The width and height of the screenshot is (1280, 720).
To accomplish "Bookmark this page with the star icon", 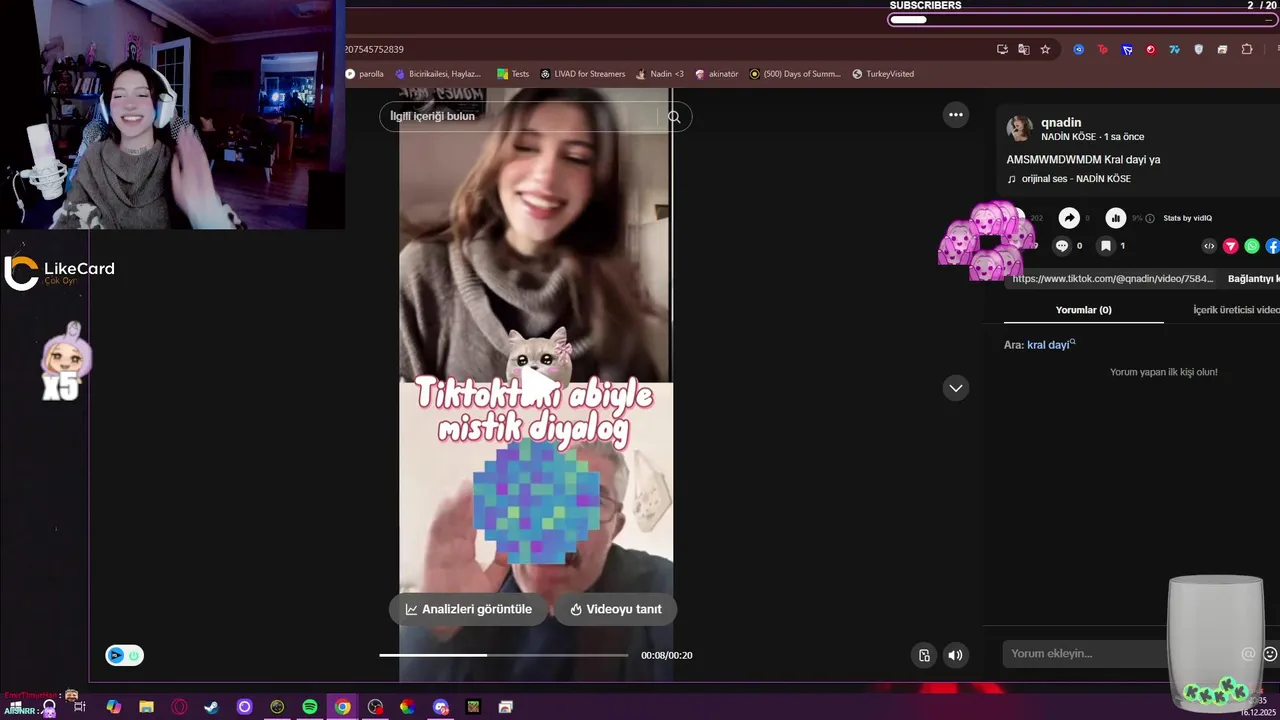I will 1045,49.
